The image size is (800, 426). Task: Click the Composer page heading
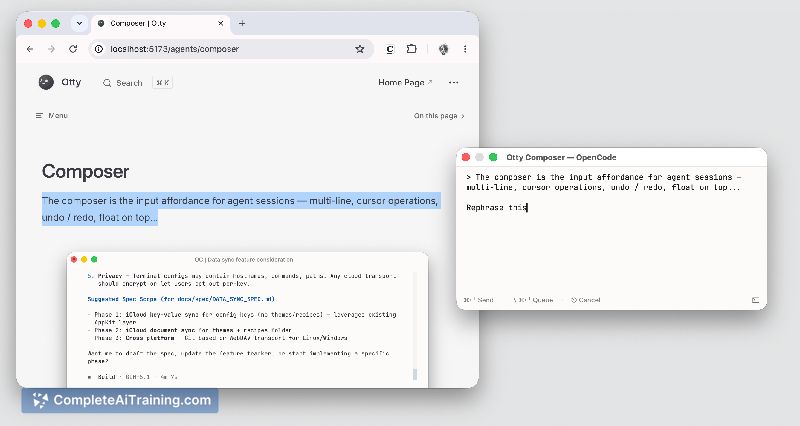coord(85,171)
